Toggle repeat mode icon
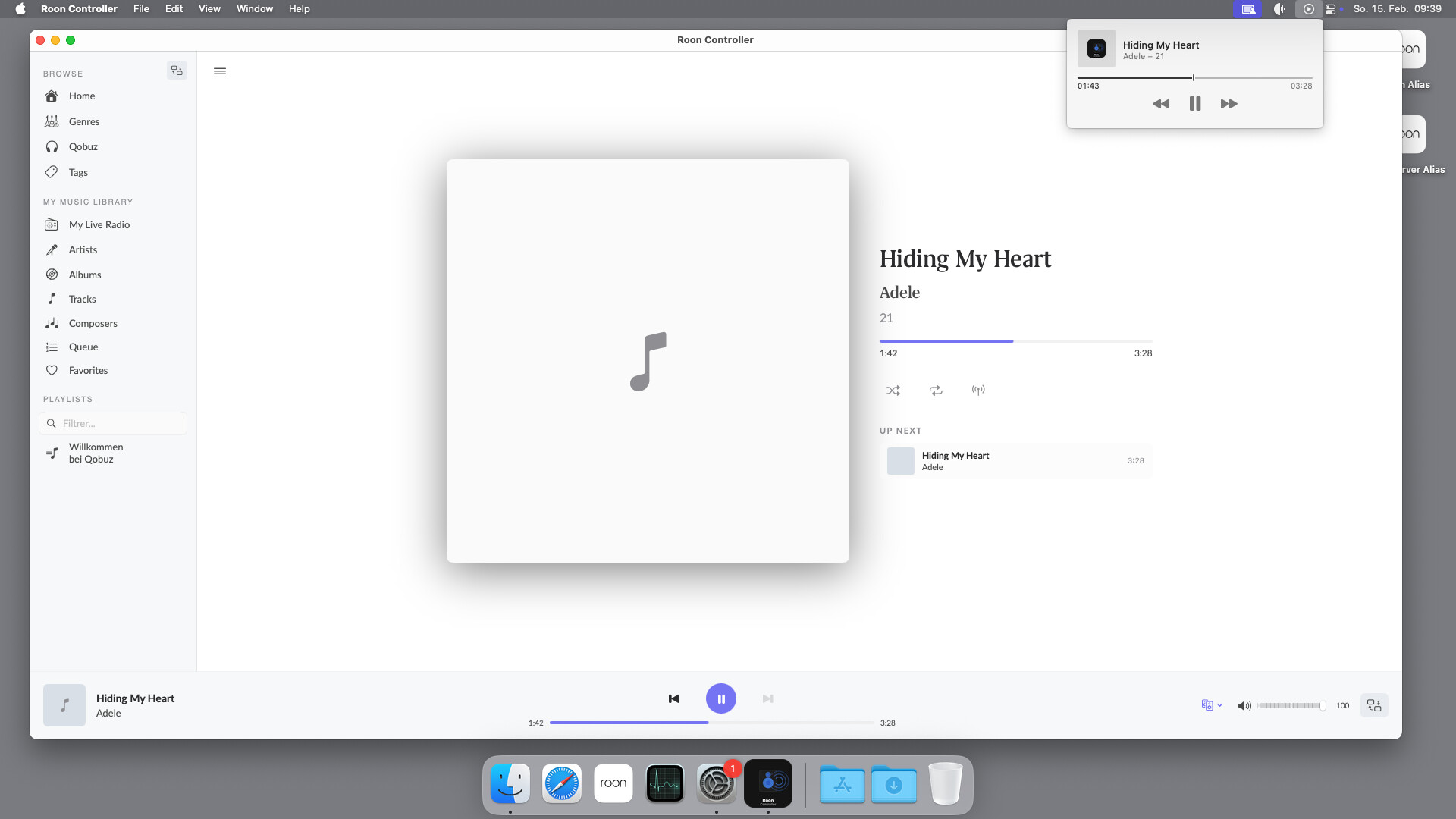Screen dimensions: 1456x819 tap(936, 391)
